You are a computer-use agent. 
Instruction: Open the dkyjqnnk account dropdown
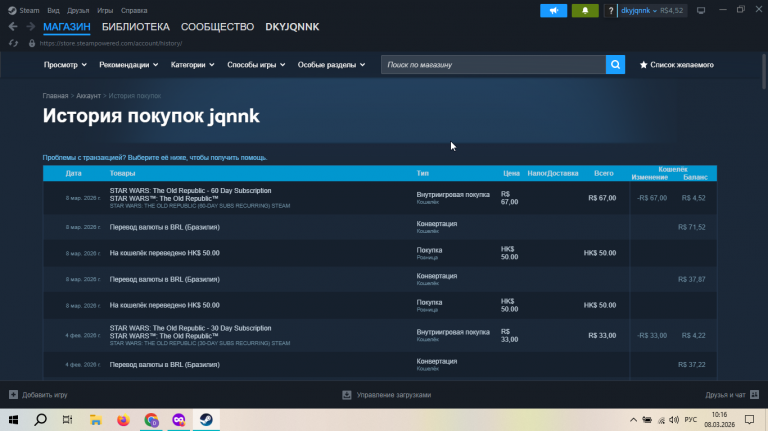point(639,10)
